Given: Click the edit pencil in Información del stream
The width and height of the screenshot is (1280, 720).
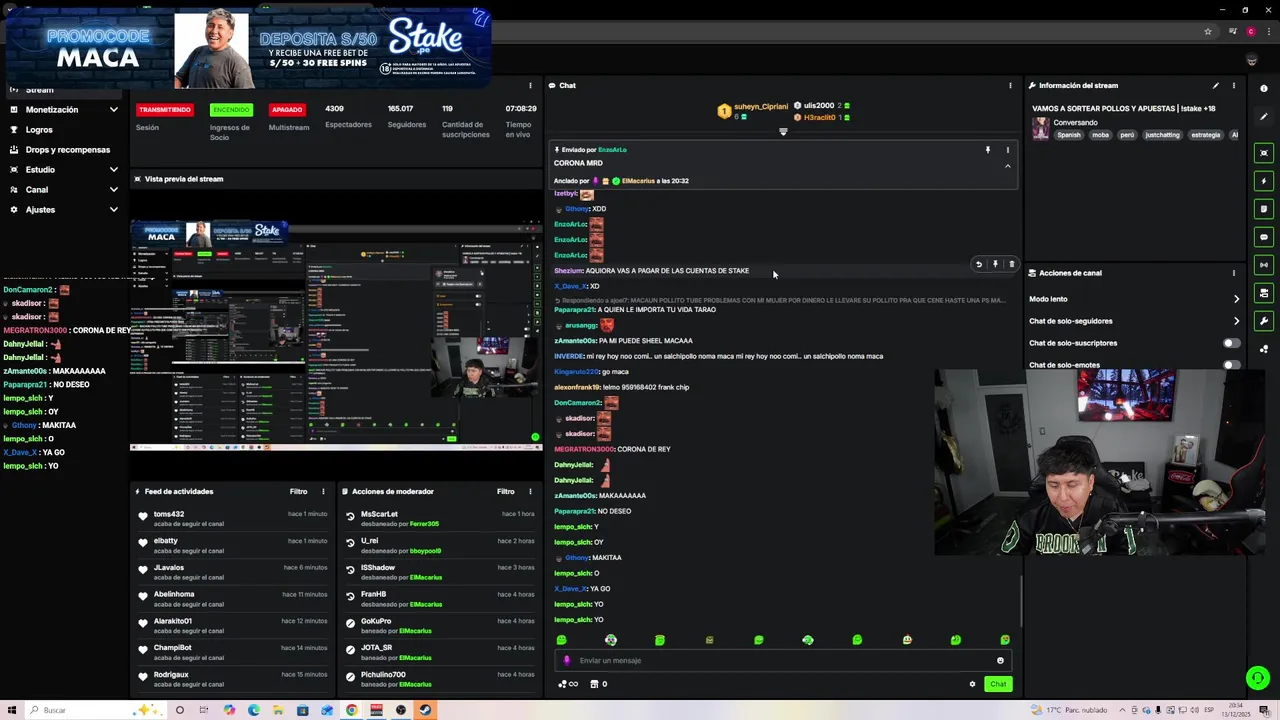Looking at the screenshot, I should tap(1216, 86).
